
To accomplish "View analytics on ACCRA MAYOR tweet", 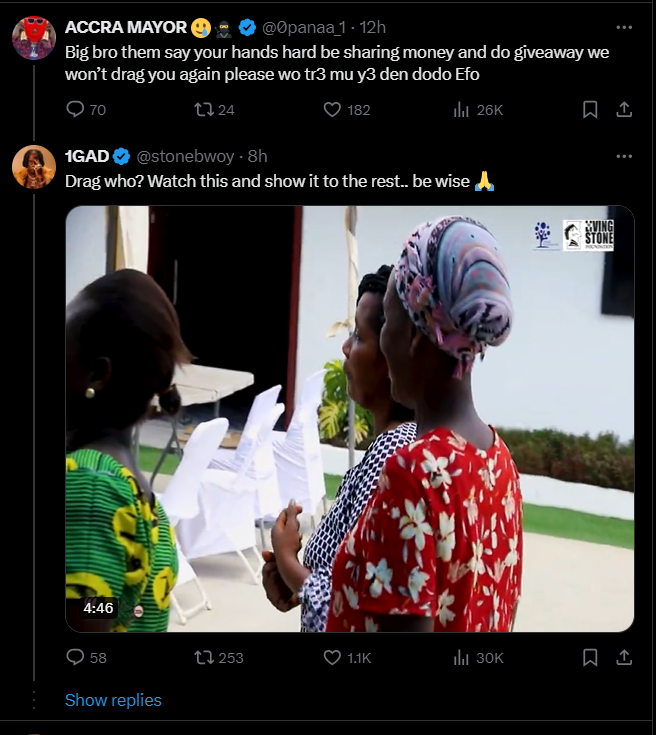I will (x=462, y=109).
